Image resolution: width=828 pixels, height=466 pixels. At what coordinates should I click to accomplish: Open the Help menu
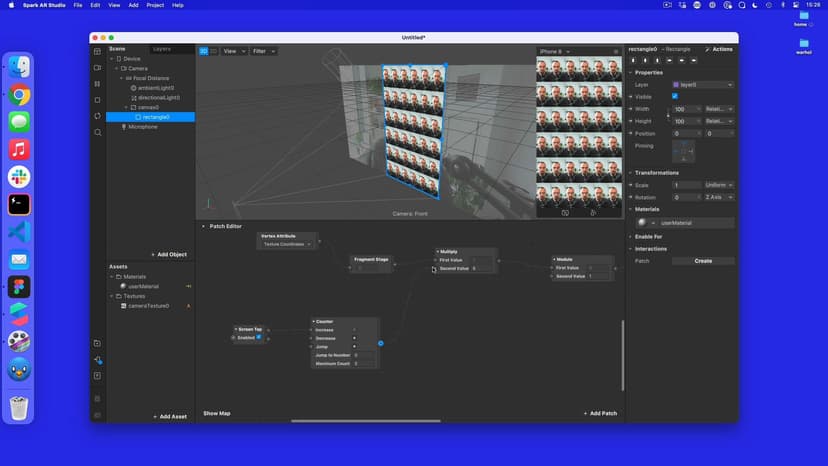pyautogui.click(x=178, y=5)
